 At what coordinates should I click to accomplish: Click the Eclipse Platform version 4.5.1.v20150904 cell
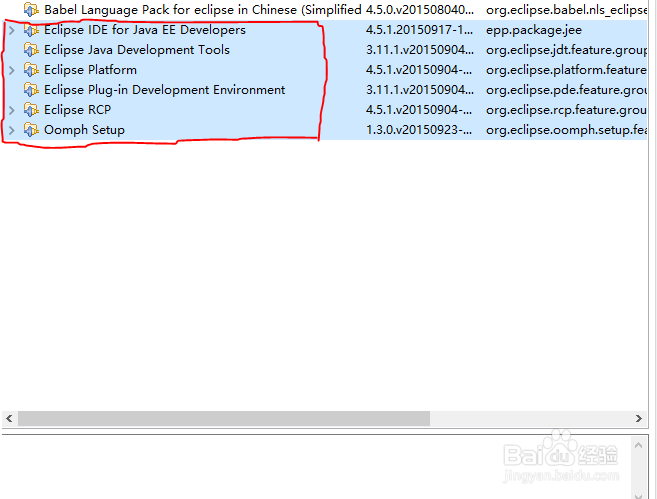tap(419, 70)
